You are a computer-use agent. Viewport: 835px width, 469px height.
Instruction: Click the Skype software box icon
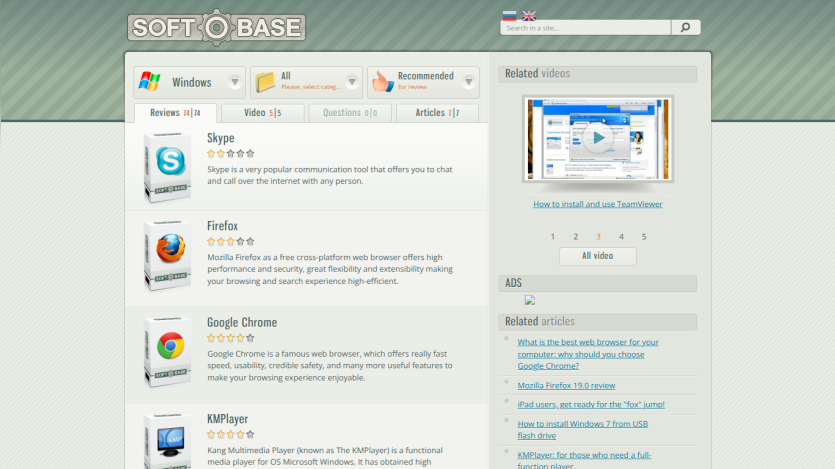168,167
